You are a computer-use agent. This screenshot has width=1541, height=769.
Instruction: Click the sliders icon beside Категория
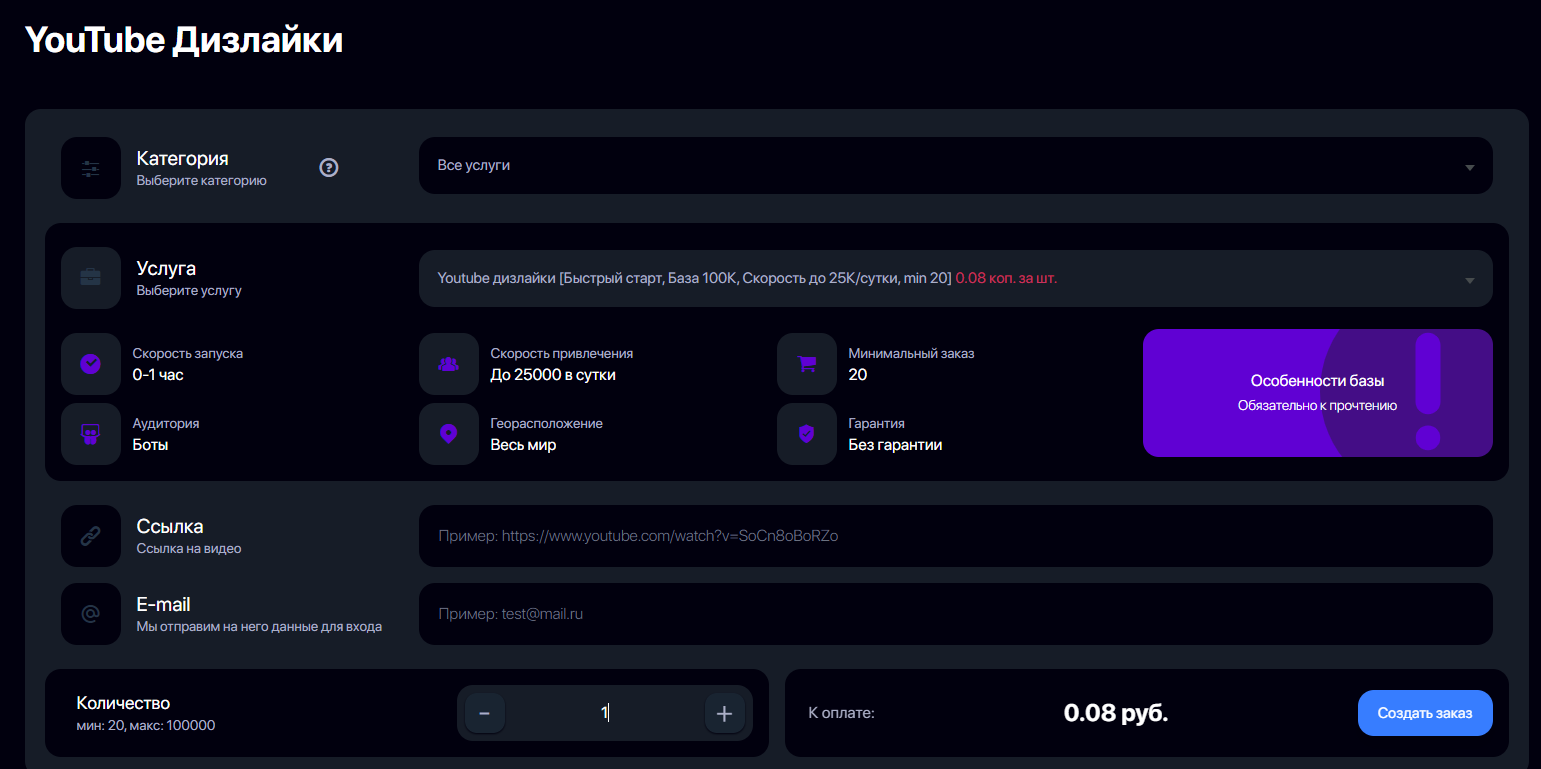click(x=91, y=168)
